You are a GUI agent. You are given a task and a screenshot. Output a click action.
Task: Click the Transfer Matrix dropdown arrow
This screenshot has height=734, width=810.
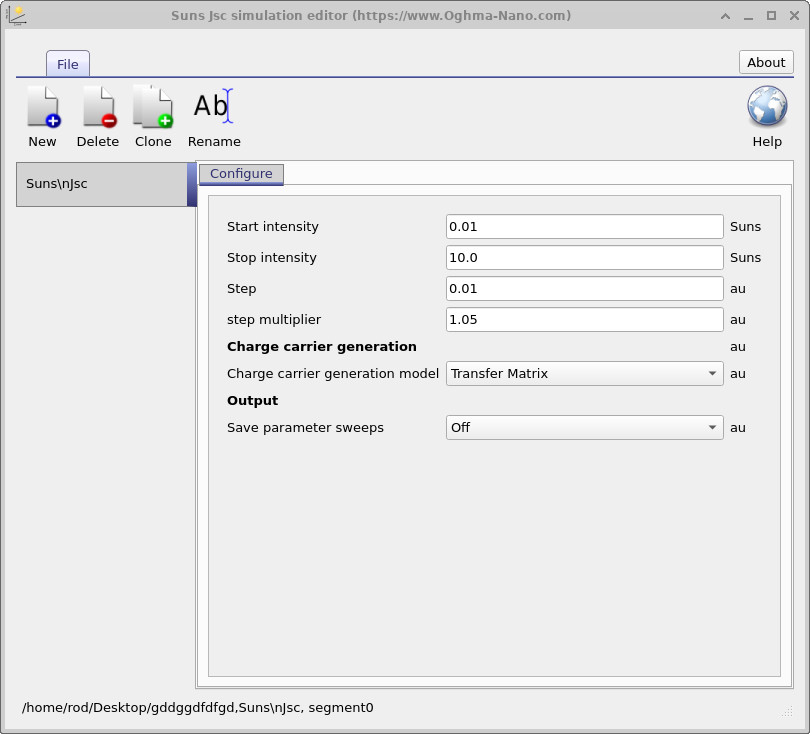click(x=712, y=374)
